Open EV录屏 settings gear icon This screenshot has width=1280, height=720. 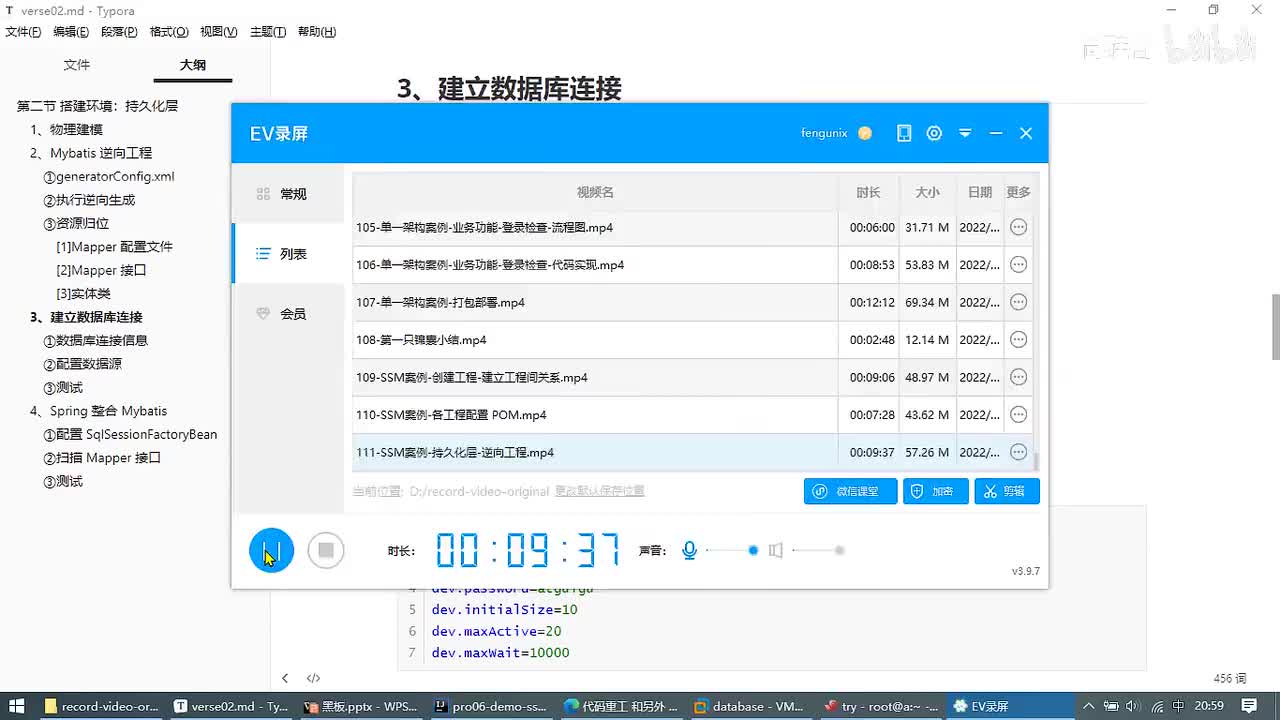[934, 133]
